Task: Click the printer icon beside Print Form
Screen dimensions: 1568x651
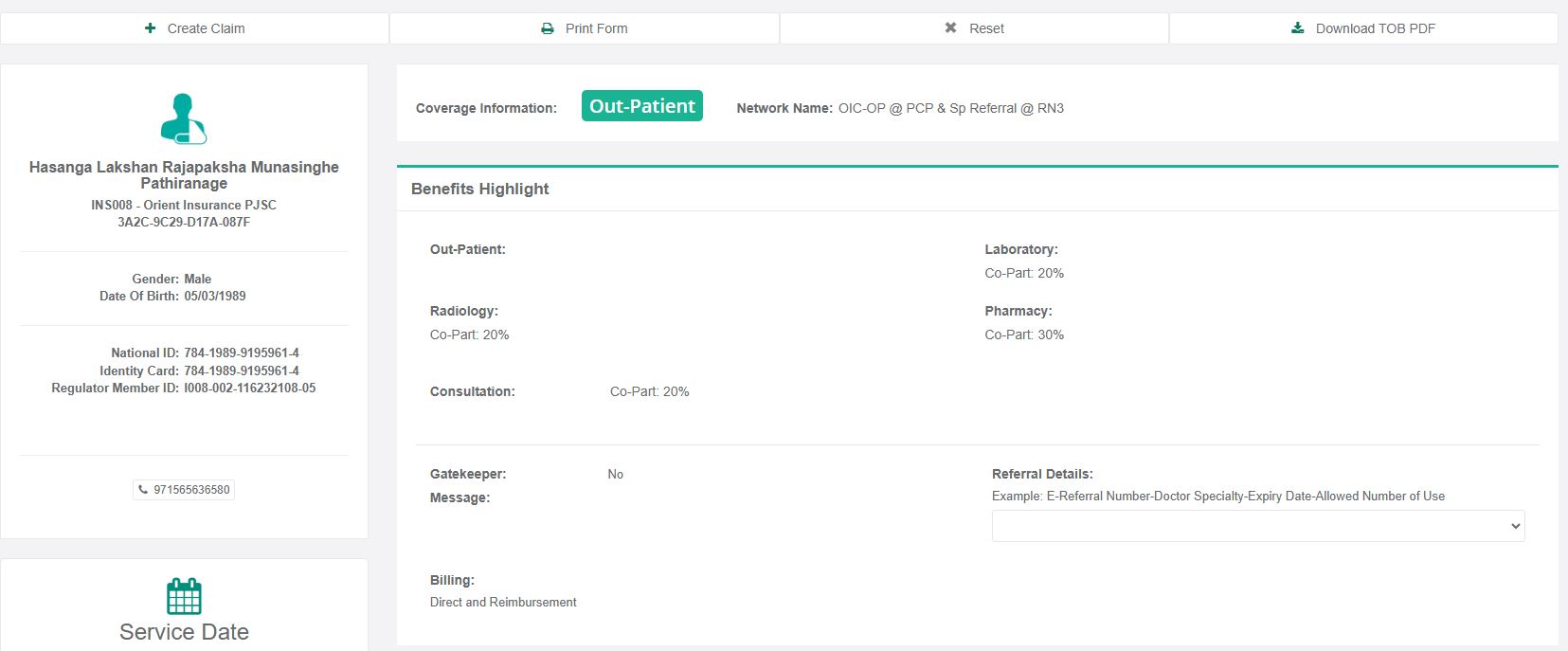Action: (548, 28)
